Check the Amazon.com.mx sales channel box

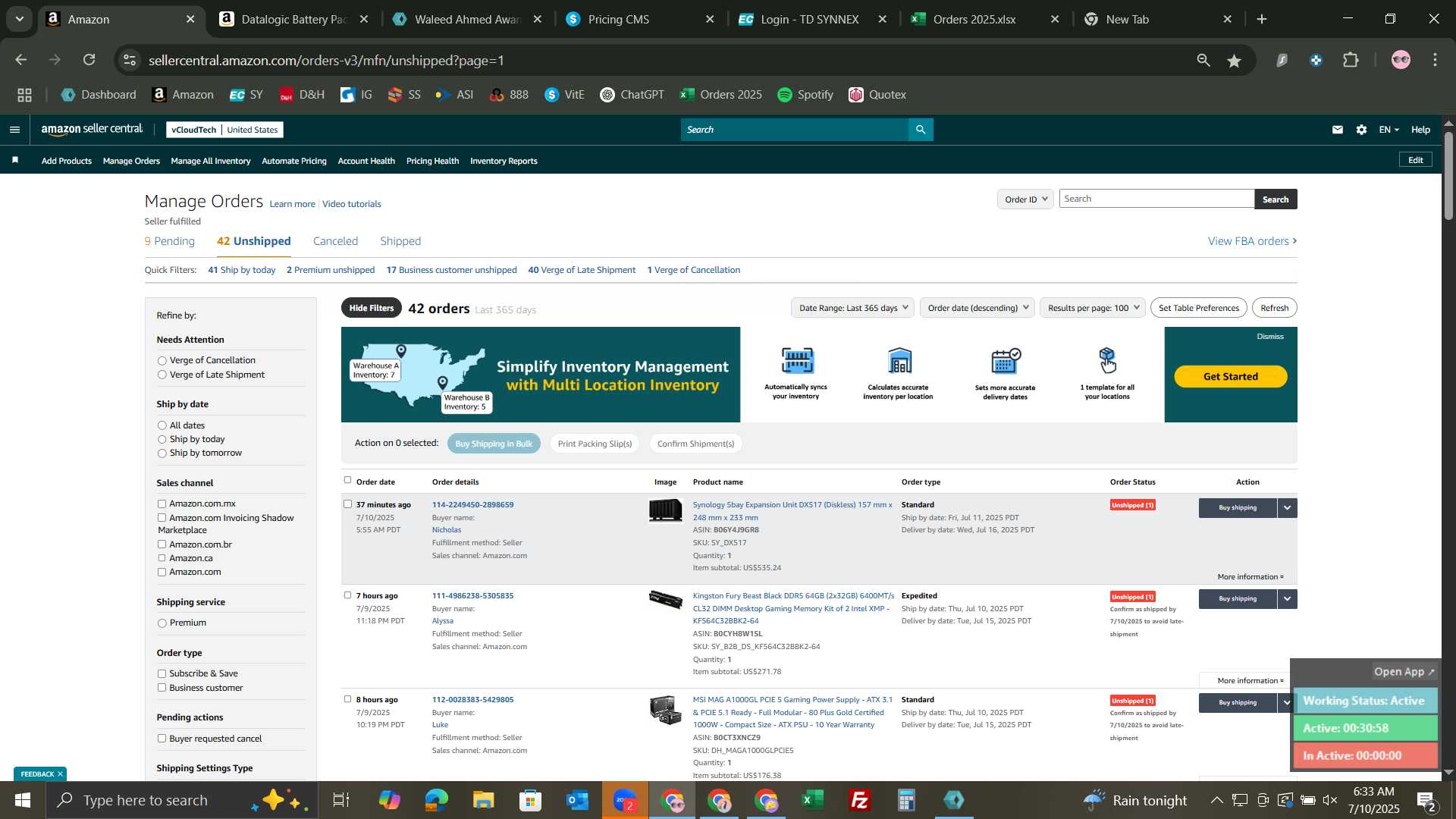(162, 504)
